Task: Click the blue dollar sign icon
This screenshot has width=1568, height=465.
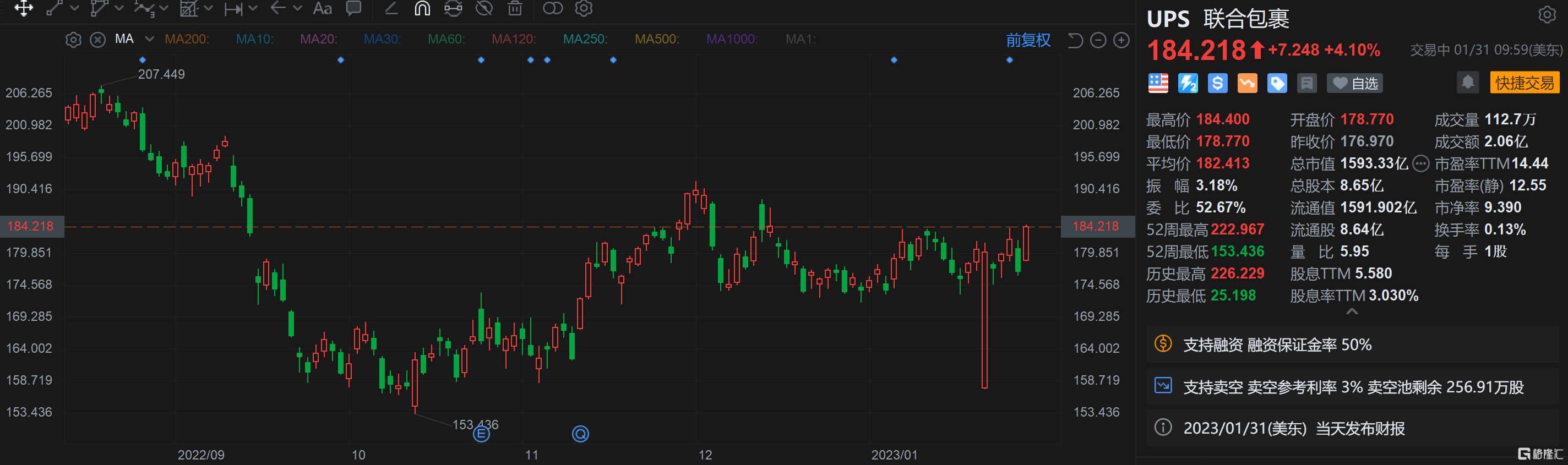Action: click(1217, 84)
